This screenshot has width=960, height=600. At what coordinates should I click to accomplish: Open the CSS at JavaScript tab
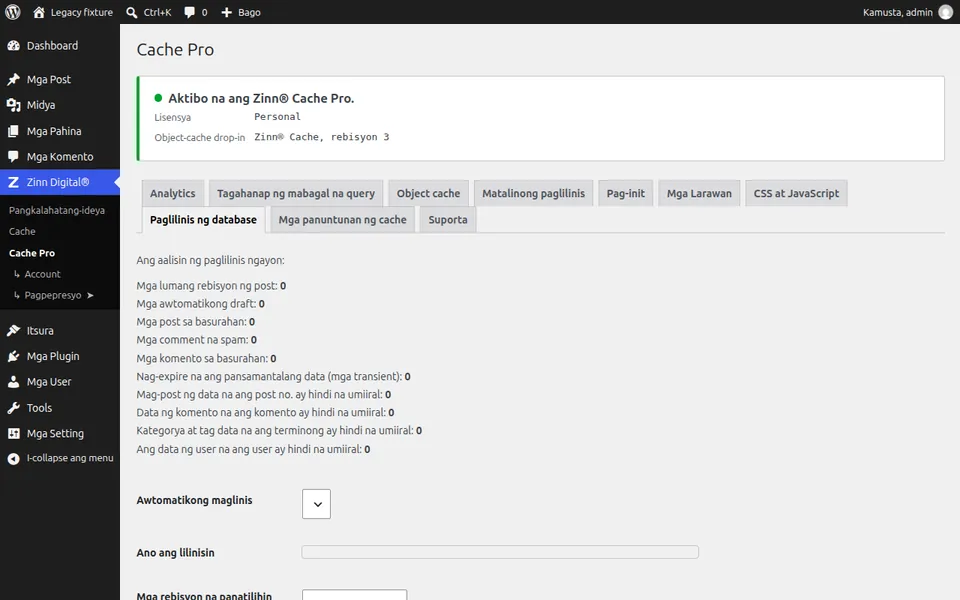click(x=797, y=193)
